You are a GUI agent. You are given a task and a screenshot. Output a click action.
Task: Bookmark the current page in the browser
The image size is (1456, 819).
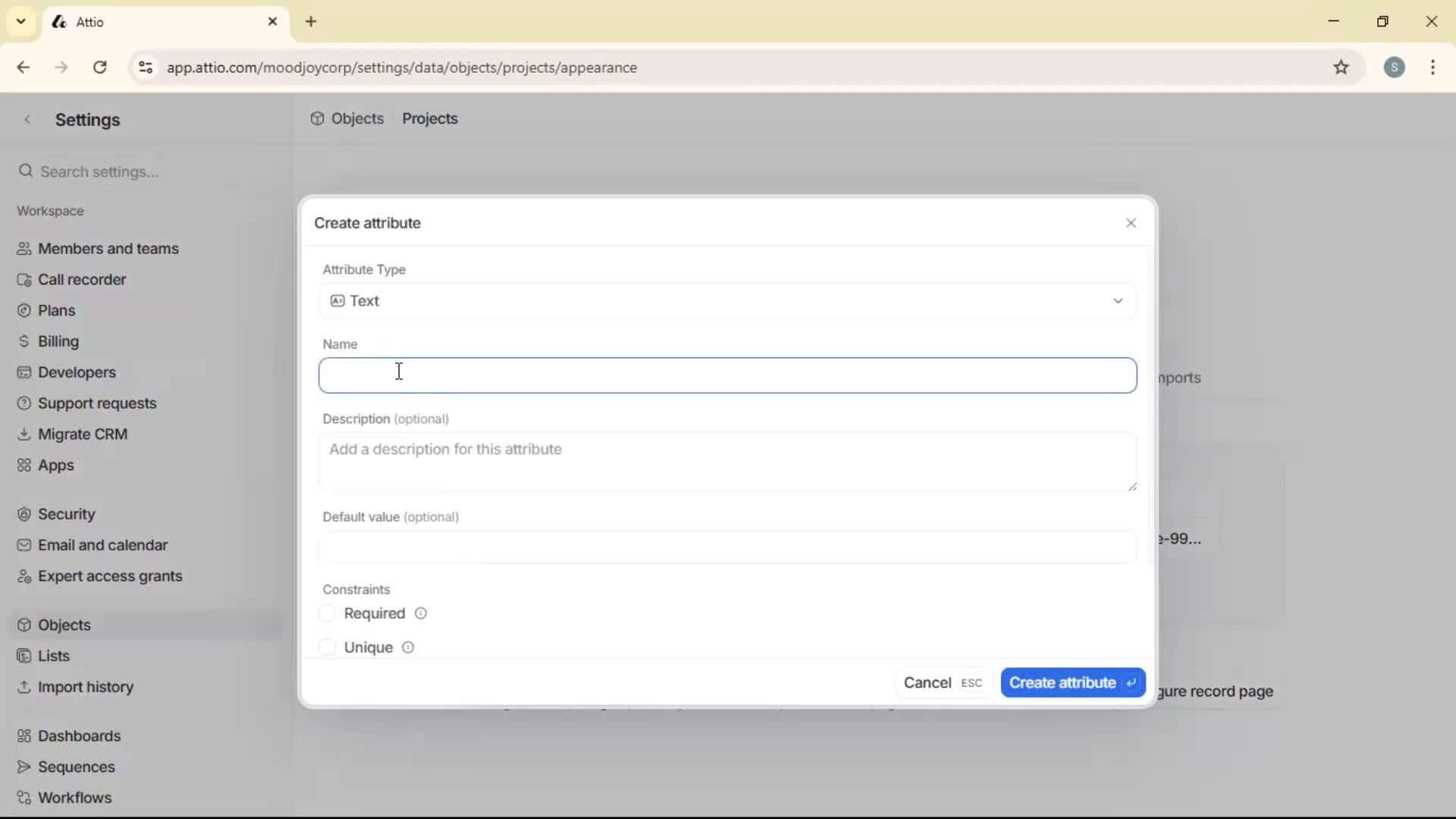(x=1342, y=67)
